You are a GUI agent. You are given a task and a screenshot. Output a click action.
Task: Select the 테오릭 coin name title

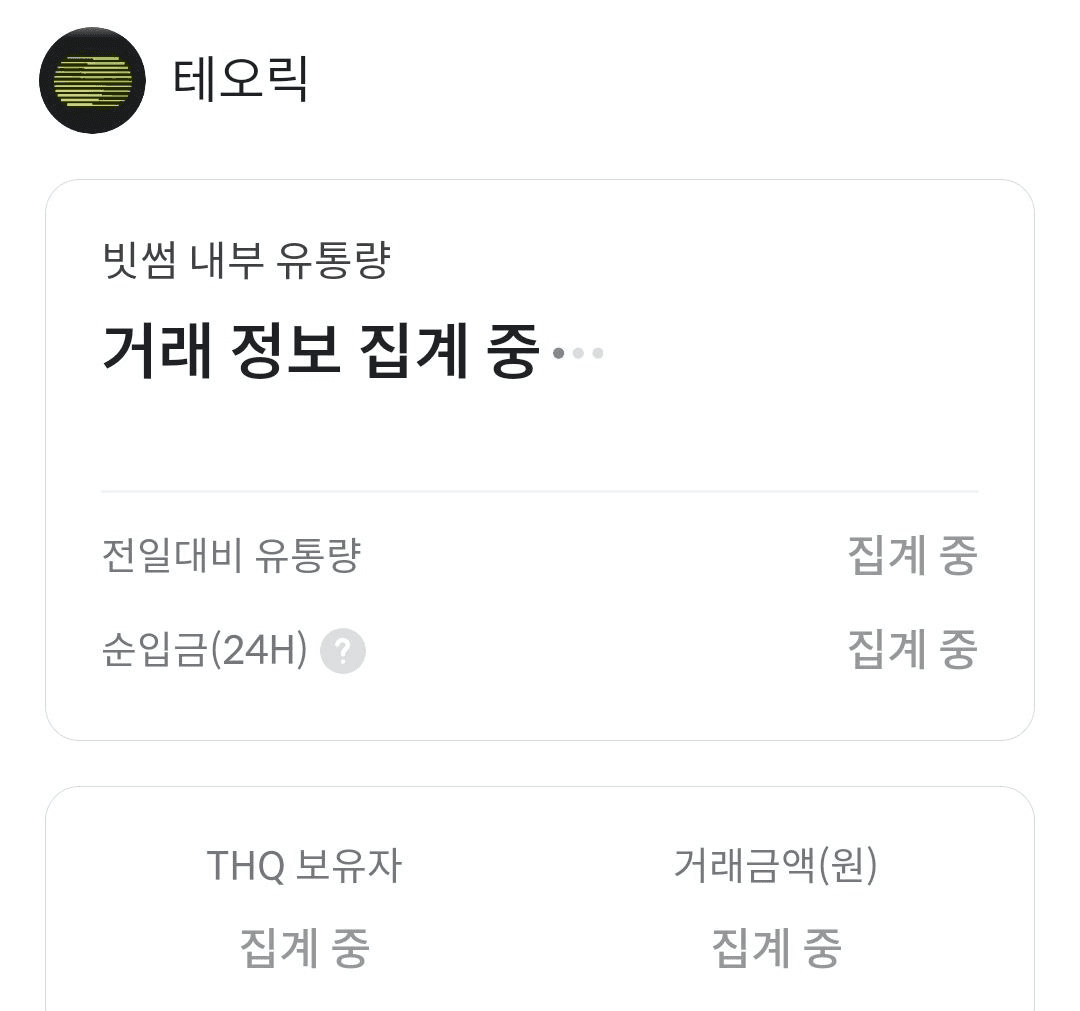tap(240, 80)
